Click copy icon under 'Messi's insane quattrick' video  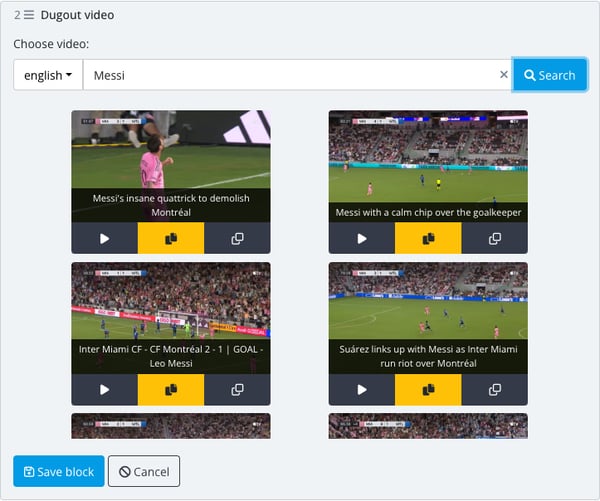tap(237, 238)
